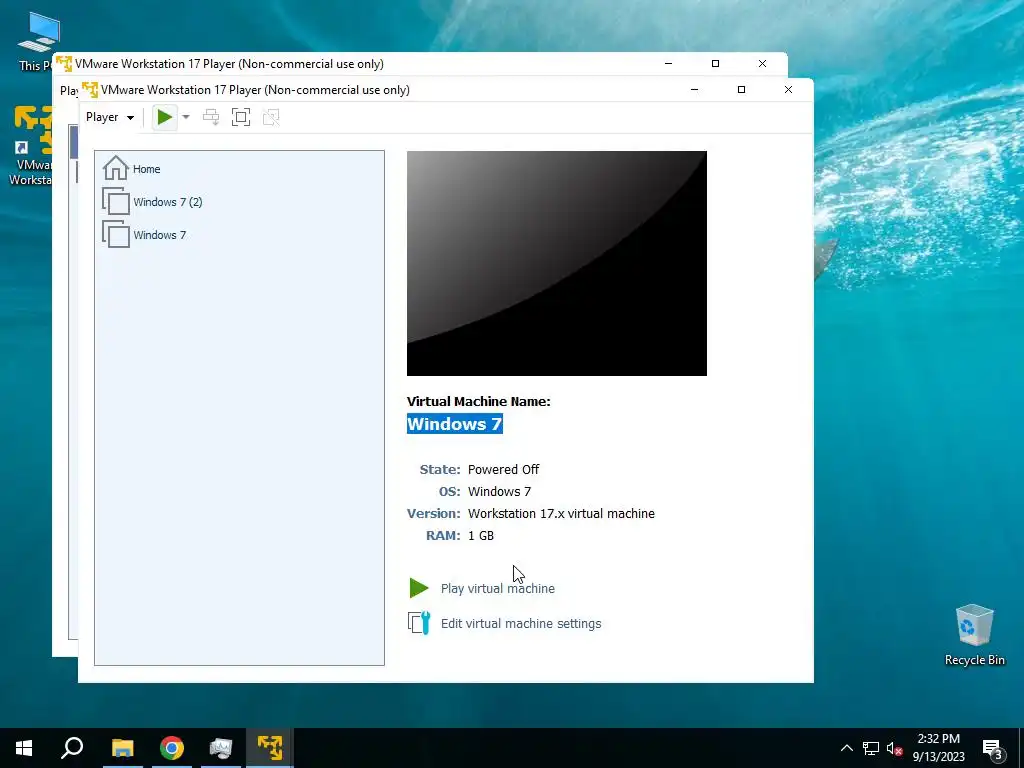
Task: Open the Player menu dropdown
Action: 110,118
